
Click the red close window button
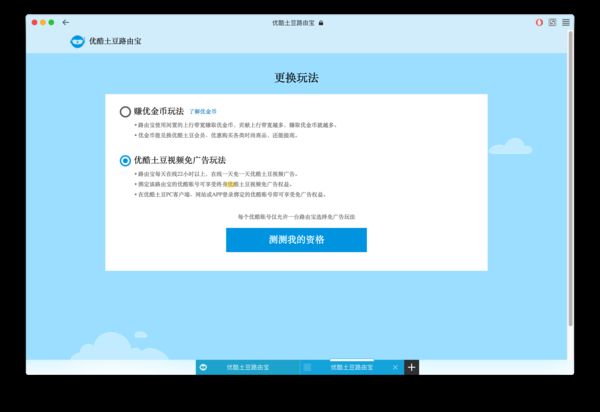point(34,23)
